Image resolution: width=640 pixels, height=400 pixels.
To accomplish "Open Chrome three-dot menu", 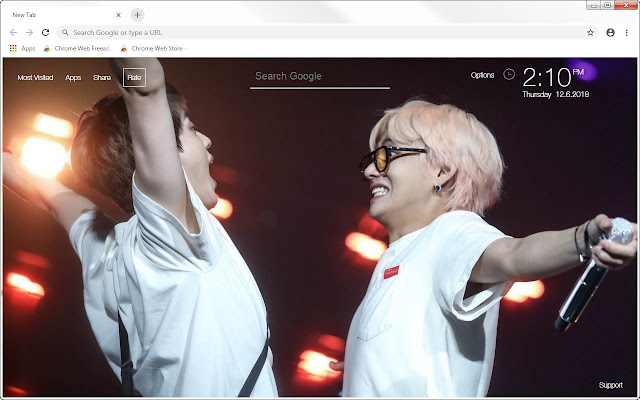I will (x=627, y=33).
